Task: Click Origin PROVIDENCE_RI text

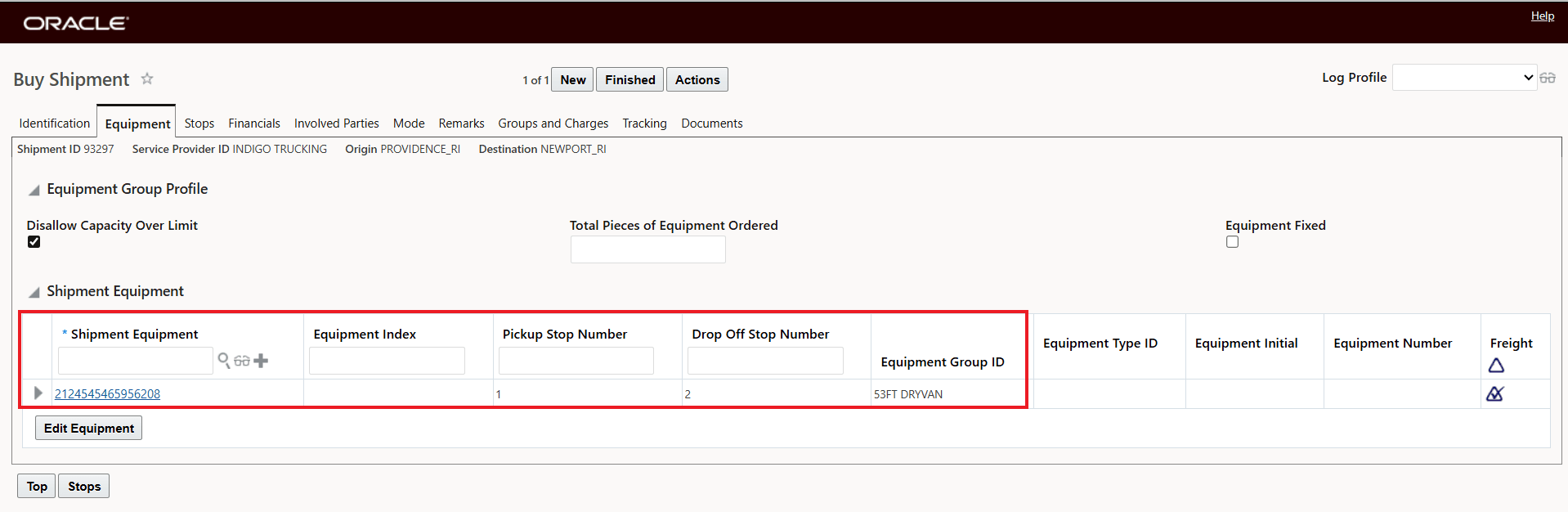Action: coord(402,149)
